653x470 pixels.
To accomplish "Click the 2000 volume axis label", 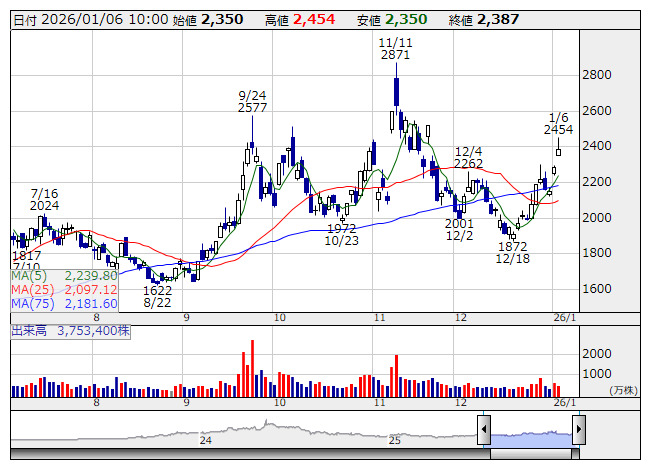I will [x=597, y=354].
